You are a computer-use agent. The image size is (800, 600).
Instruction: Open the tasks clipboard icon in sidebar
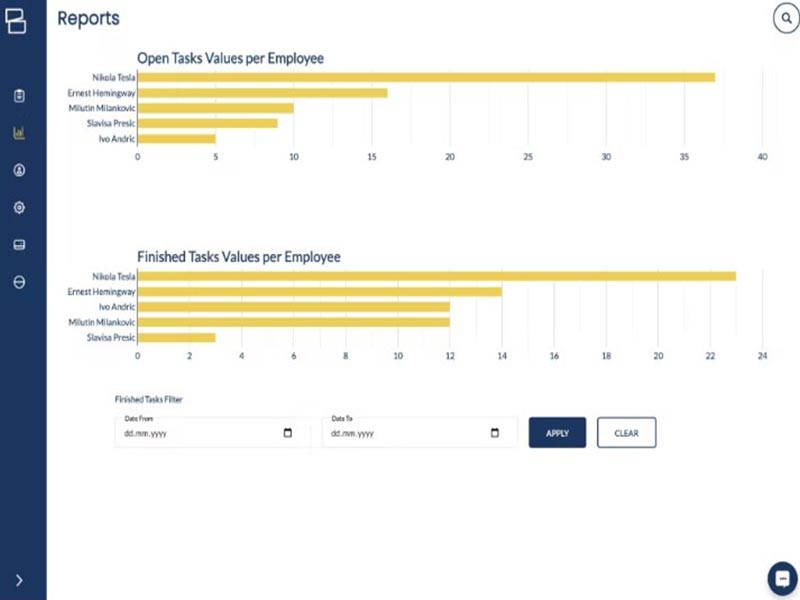(19, 96)
